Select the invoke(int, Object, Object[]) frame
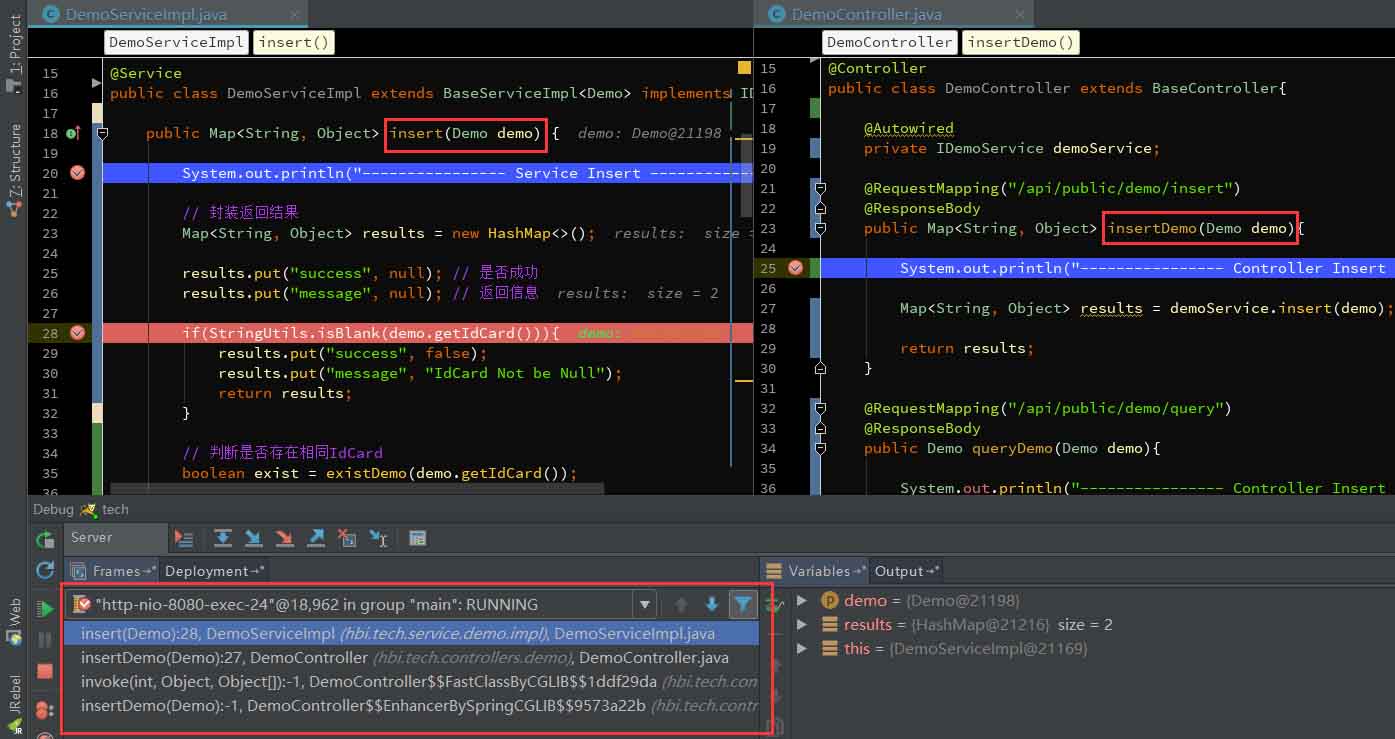This screenshot has width=1395, height=739. [411, 681]
